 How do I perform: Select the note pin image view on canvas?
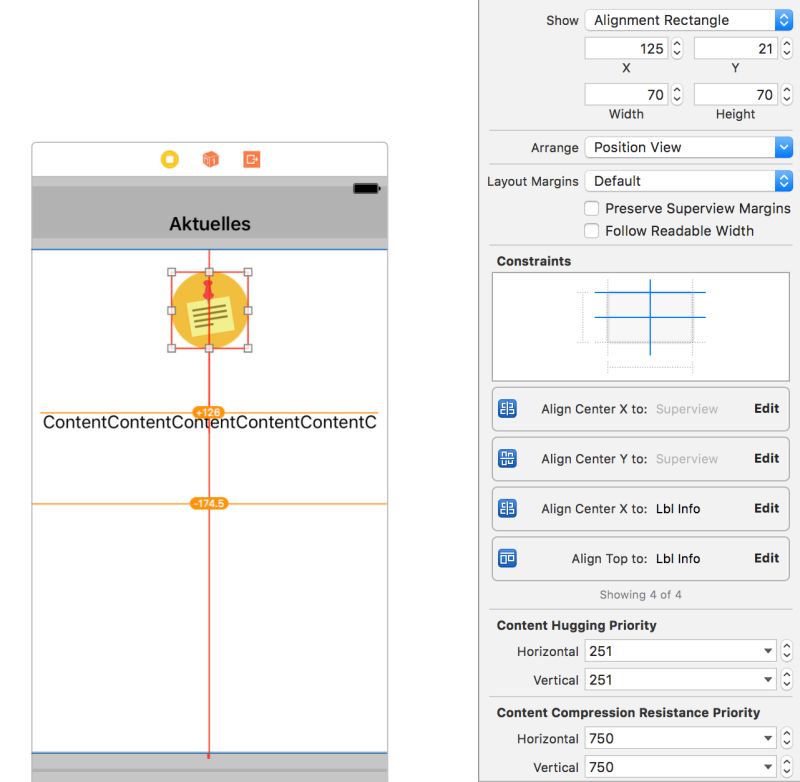(x=209, y=310)
